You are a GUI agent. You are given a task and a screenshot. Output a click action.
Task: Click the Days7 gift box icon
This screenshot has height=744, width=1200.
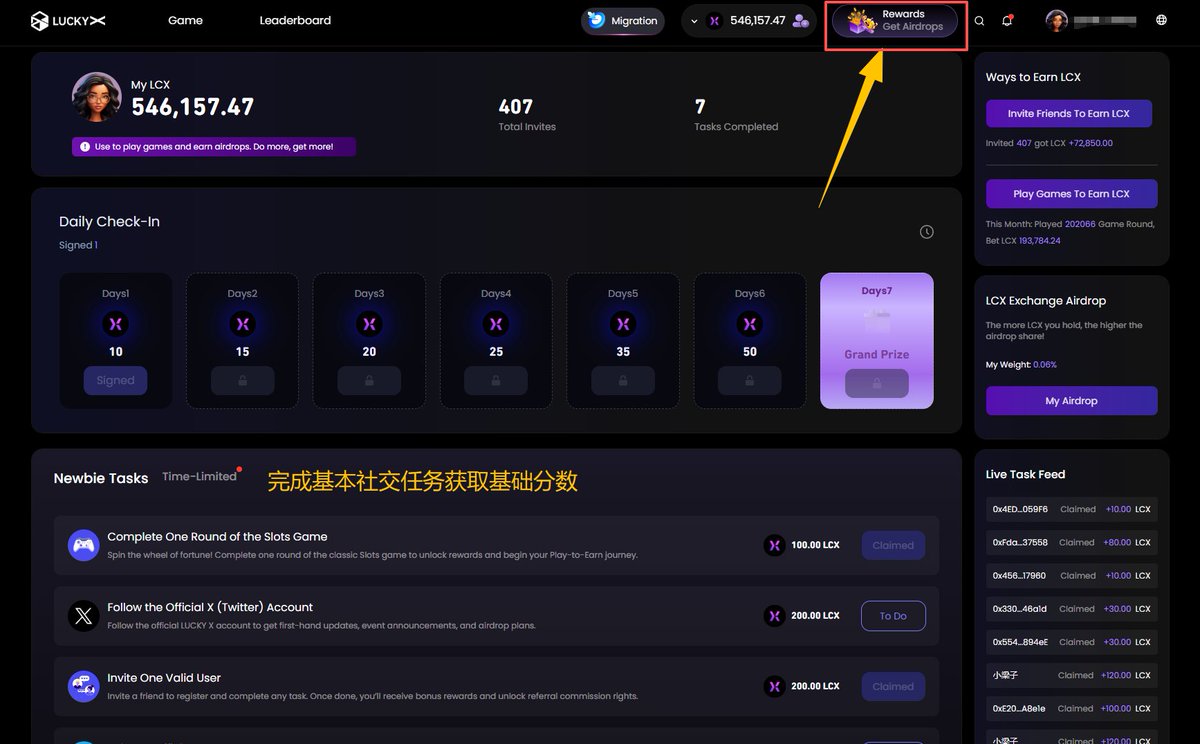877,320
